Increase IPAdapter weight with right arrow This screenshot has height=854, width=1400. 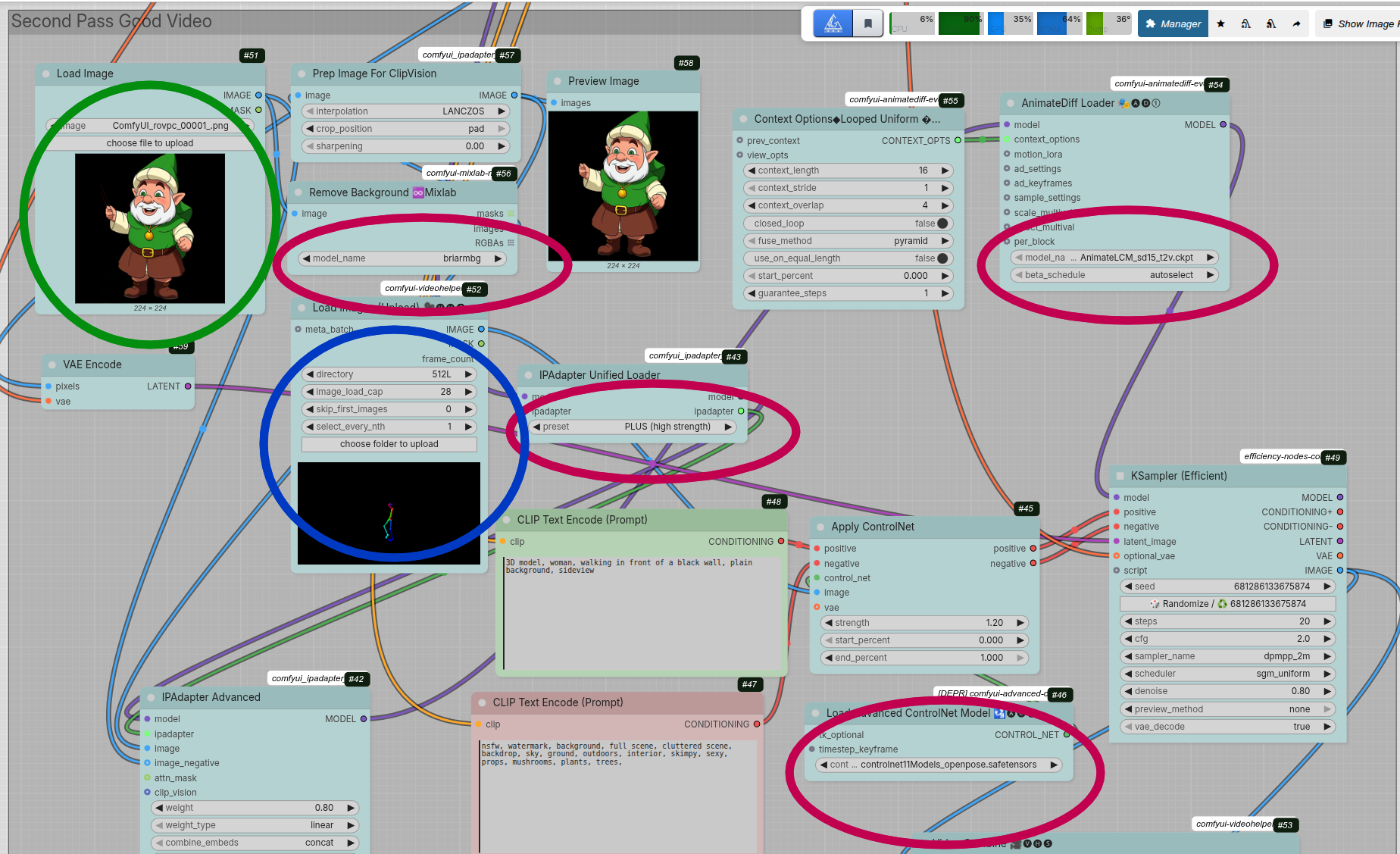(351, 808)
